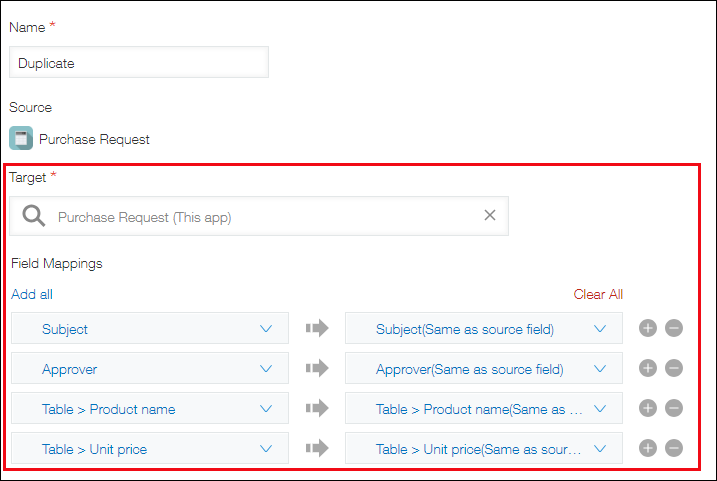Viewport: 717px width, 481px height.
Task: Expand Table > Unit price source dropdown
Action: click(x=150, y=448)
